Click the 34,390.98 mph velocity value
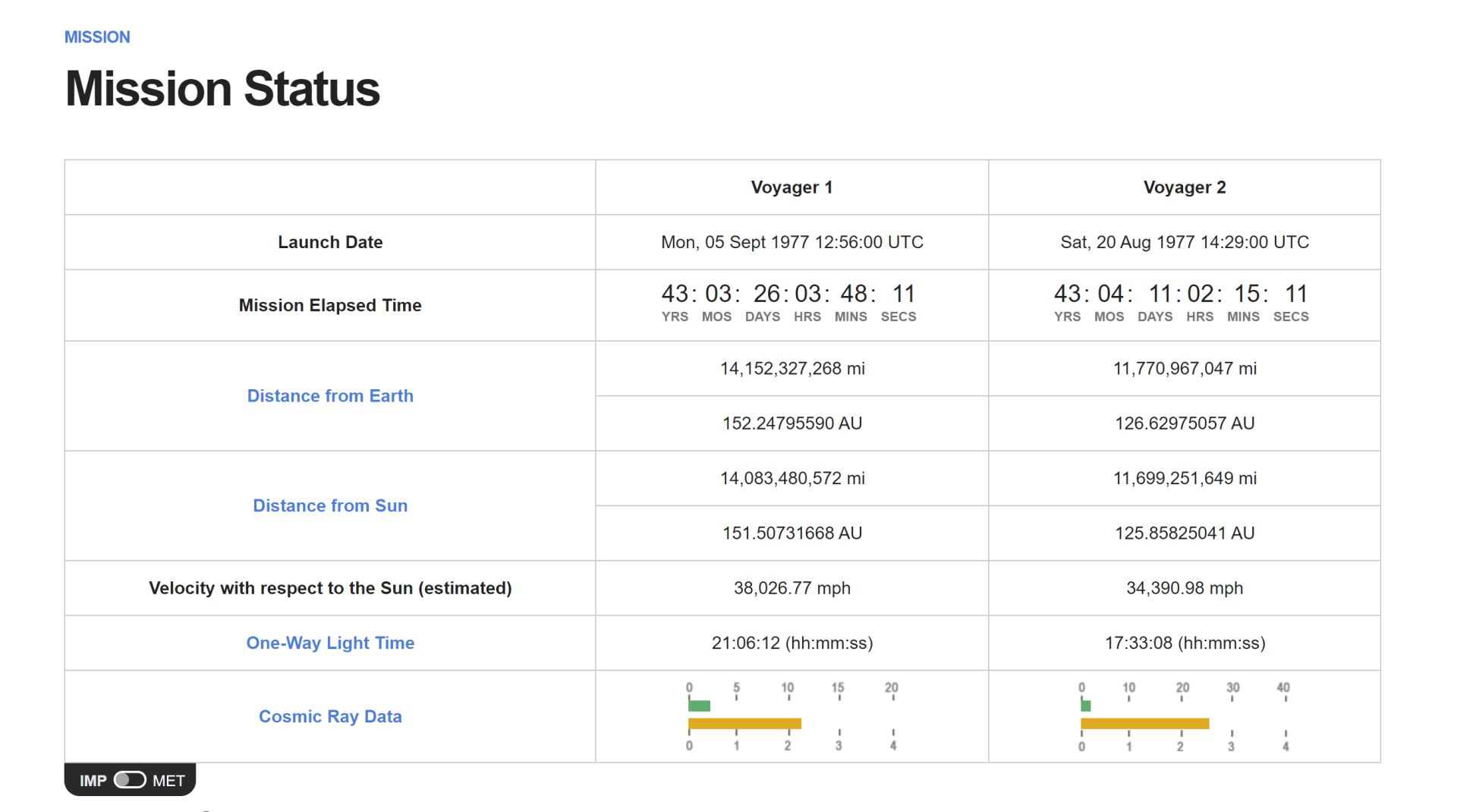The height and width of the screenshot is (812, 1457). (1185, 589)
